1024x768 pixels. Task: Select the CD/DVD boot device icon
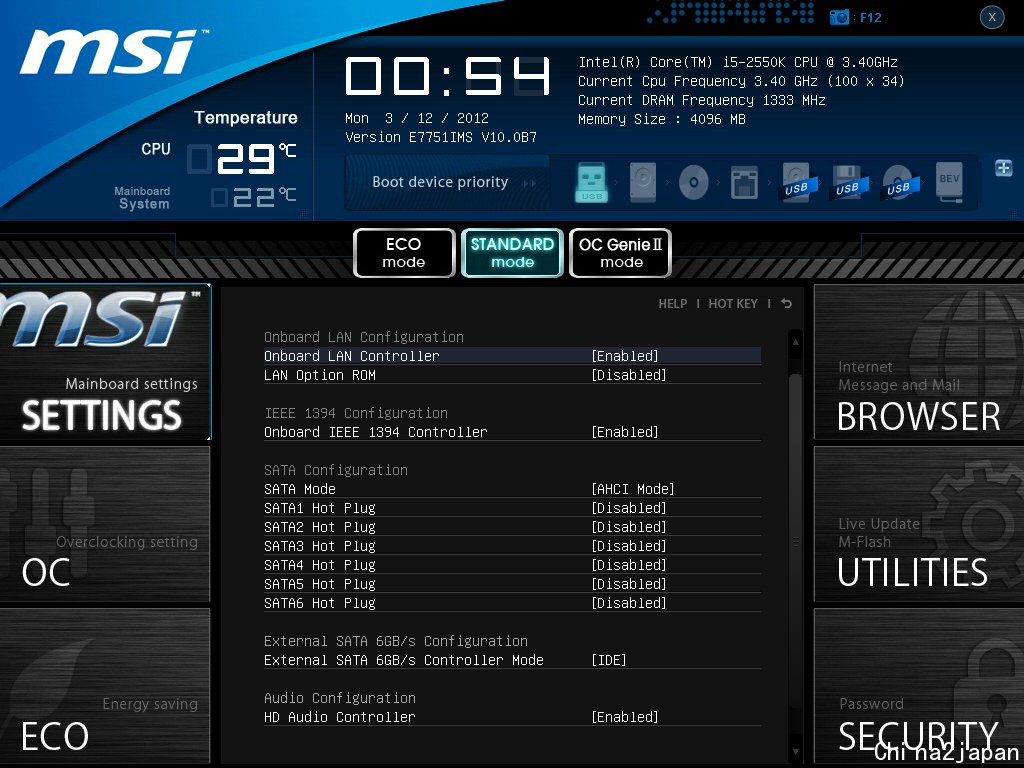click(x=694, y=182)
